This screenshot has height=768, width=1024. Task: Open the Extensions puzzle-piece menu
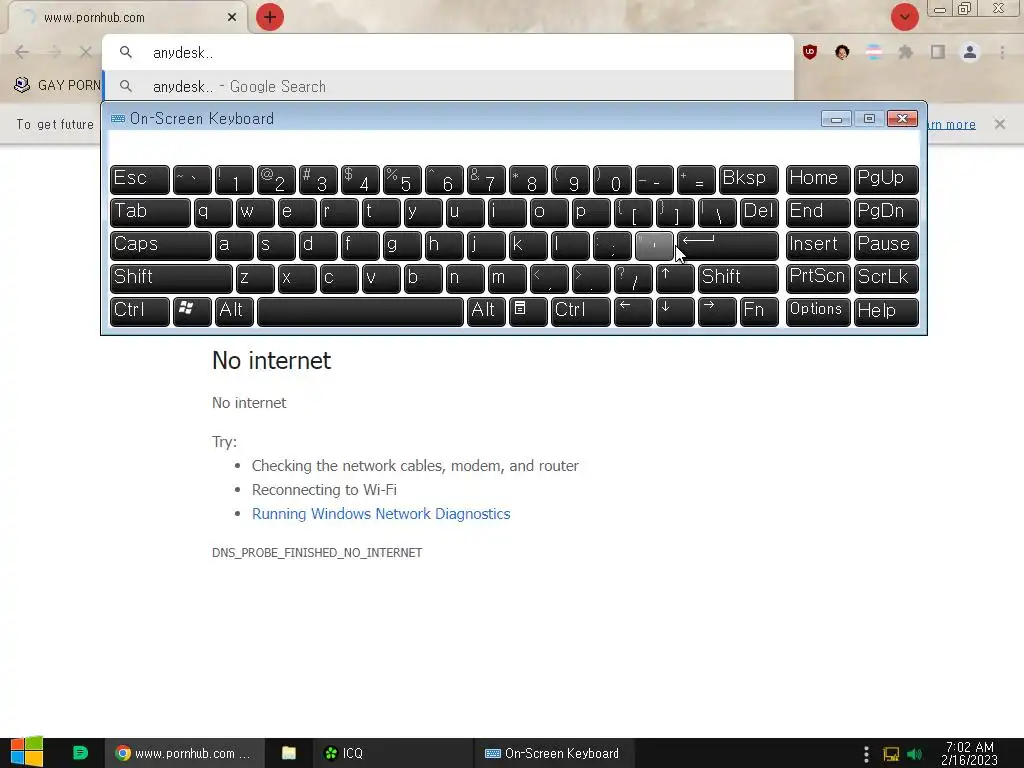click(906, 52)
